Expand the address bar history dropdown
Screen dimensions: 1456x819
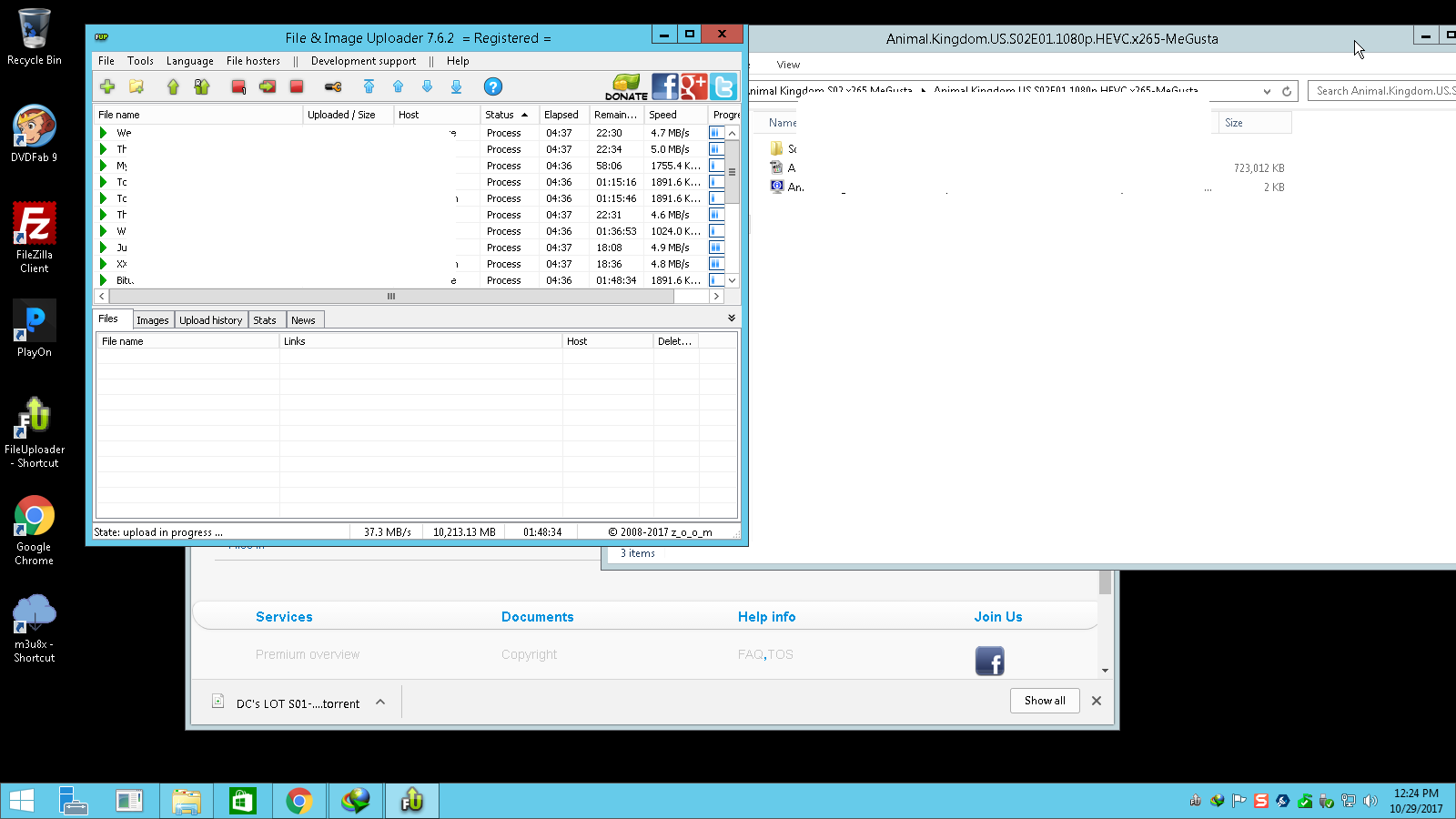click(x=1267, y=91)
